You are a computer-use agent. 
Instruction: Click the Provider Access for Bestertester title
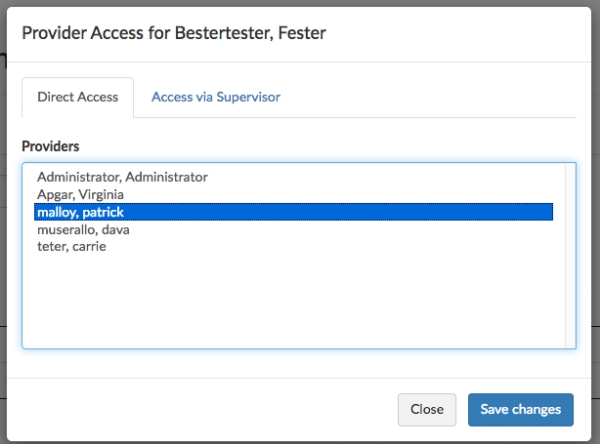[174, 33]
